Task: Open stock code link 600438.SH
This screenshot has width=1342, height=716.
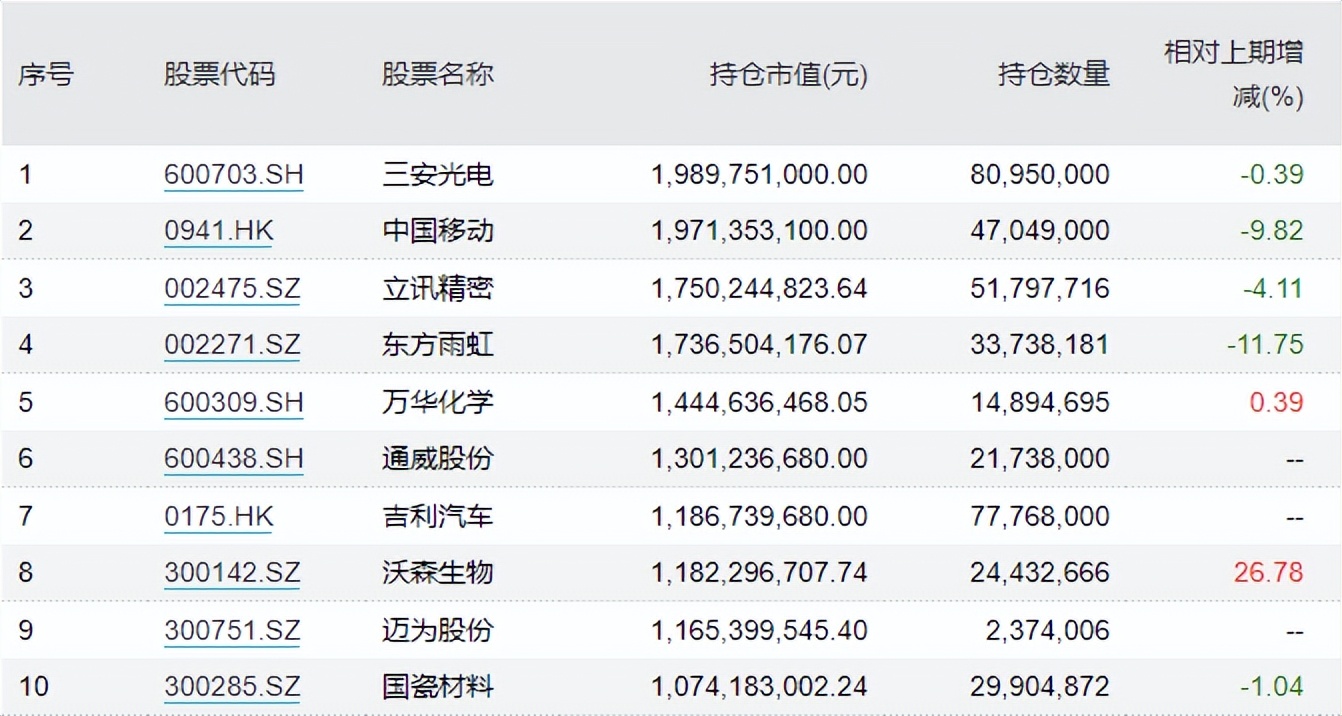Action: pyautogui.click(x=234, y=459)
